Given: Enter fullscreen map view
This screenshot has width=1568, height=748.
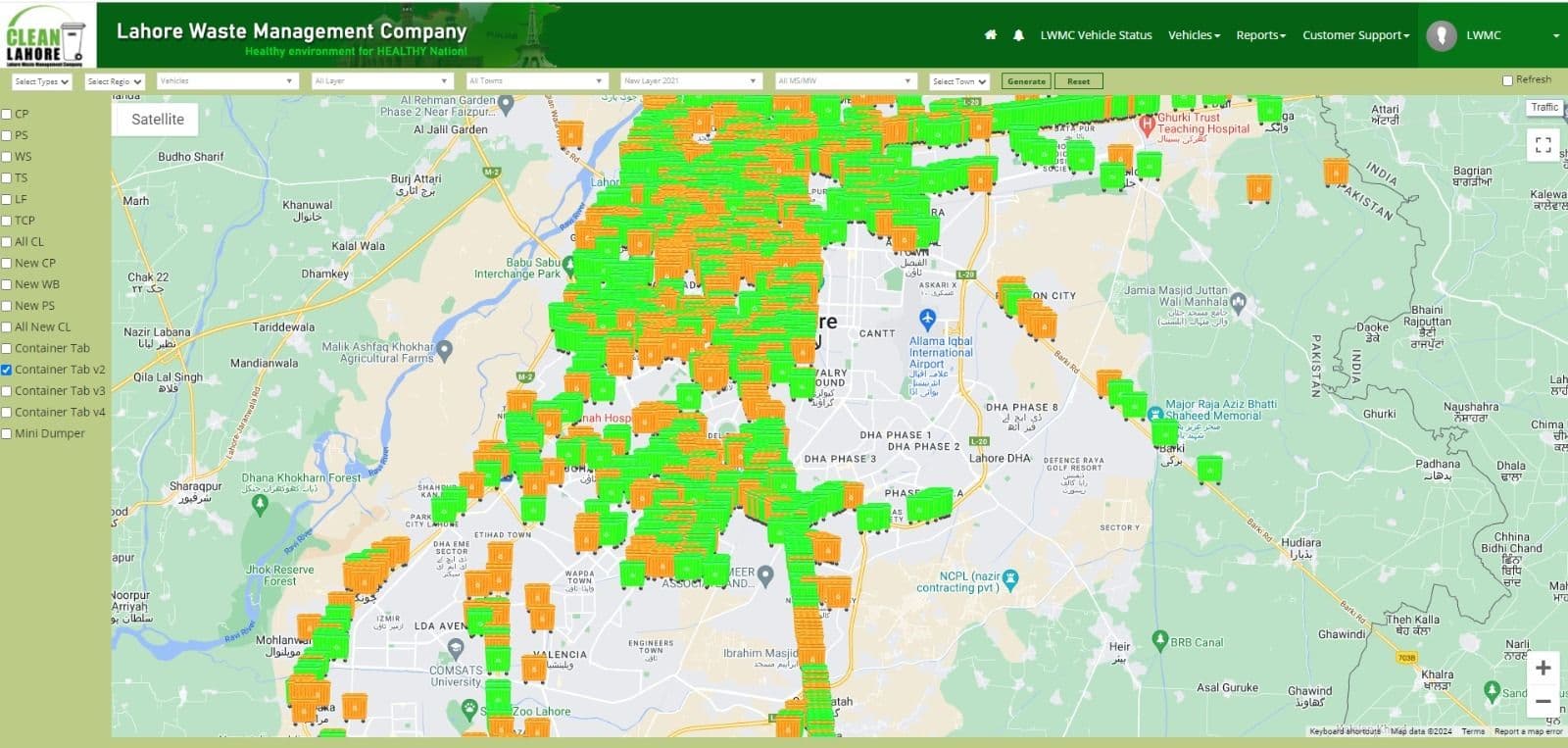Looking at the screenshot, I should point(1543,146).
